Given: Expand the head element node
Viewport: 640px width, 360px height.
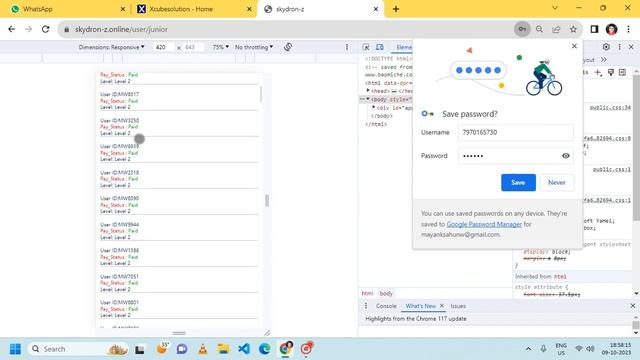Looking at the screenshot, I should (x=368, y=91).
